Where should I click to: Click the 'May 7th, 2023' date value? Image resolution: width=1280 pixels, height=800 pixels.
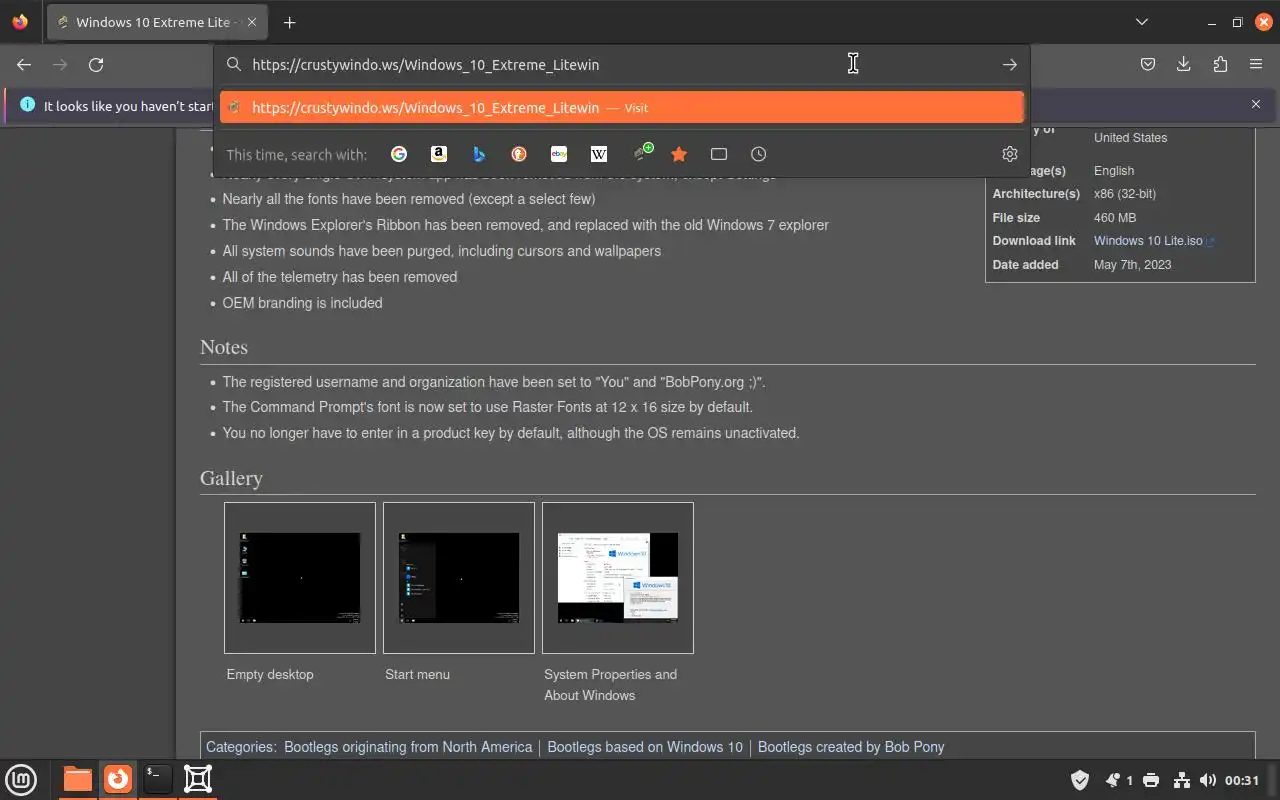click(x=1133, y=265)
